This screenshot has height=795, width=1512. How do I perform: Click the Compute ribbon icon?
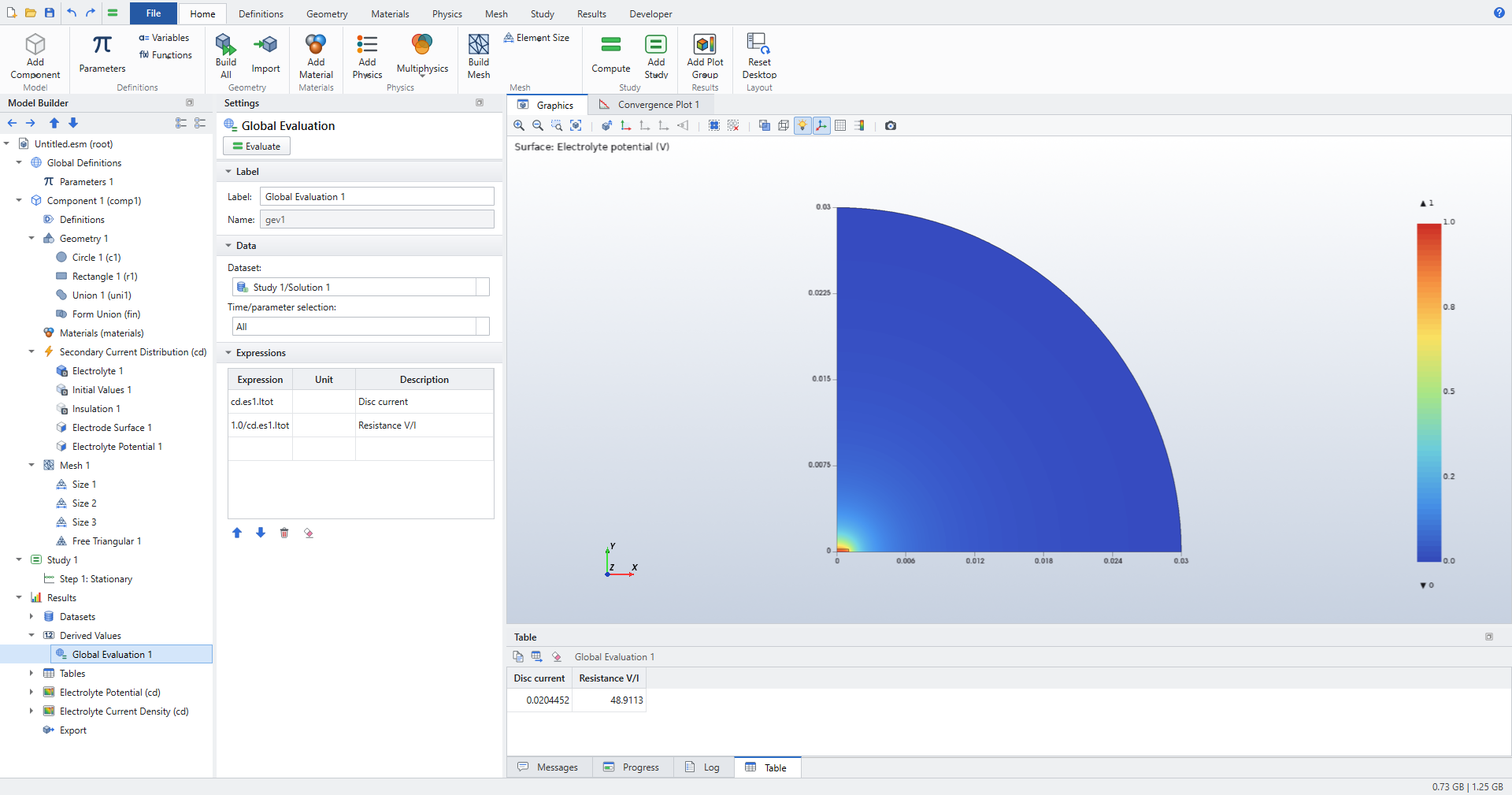(x=611, y=54)
